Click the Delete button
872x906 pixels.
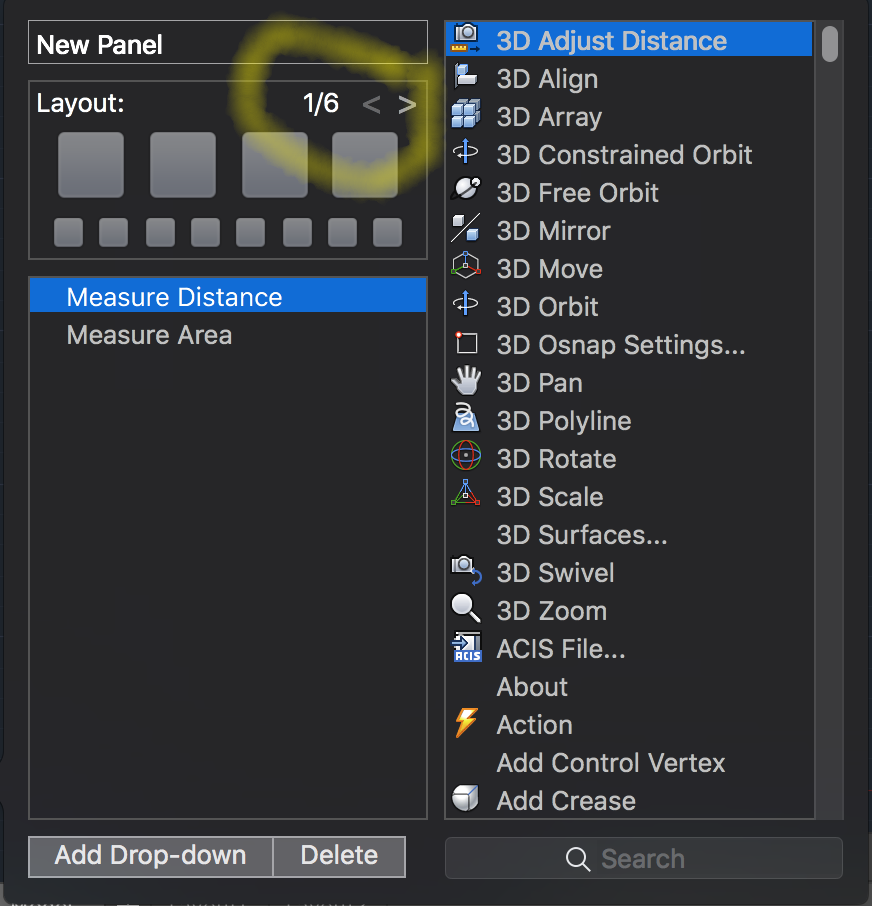(x=338, y=856)
